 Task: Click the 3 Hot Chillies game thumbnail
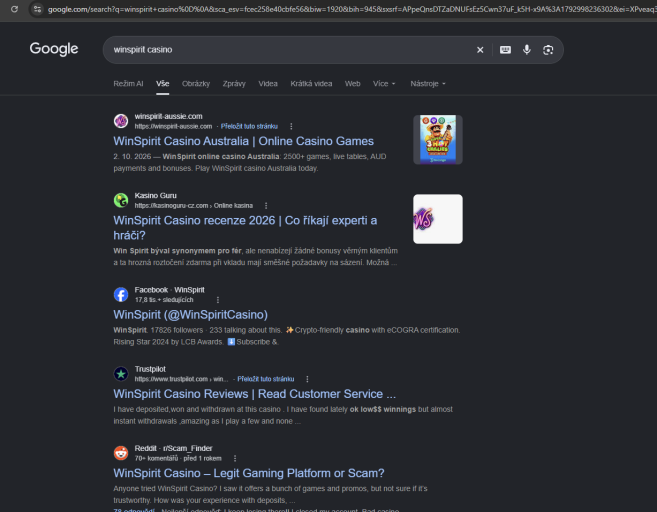438,140
